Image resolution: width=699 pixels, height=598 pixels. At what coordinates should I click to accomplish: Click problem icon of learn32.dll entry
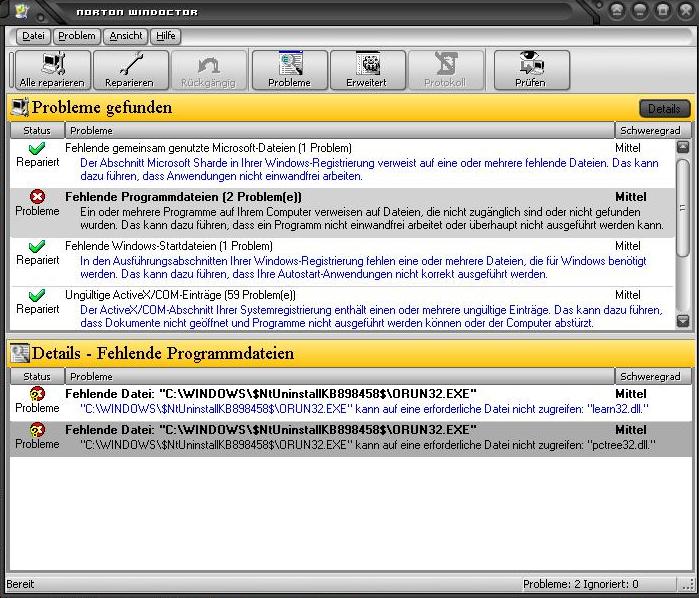point(37,394)
